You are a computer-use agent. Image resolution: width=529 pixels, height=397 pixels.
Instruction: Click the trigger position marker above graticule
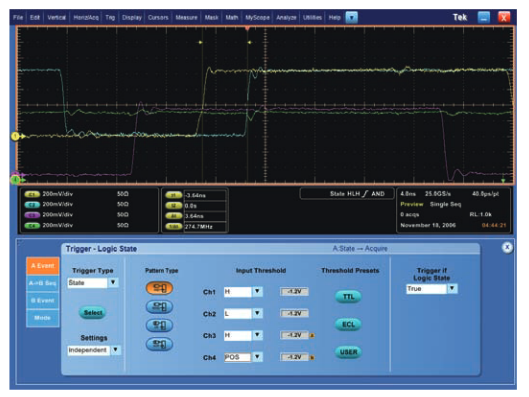point(247,29)
